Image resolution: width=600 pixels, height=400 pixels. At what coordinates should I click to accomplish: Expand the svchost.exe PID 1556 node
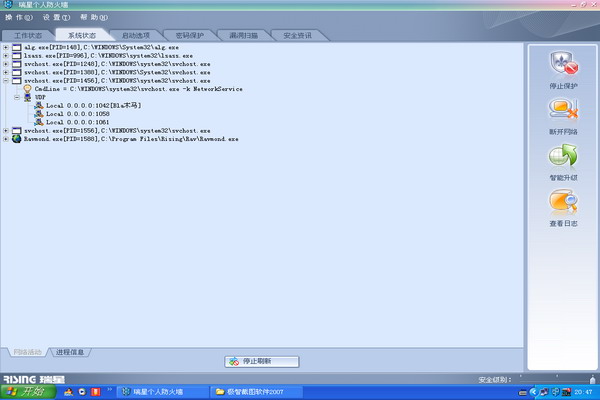pyautogui.click(x=6, y=131)
